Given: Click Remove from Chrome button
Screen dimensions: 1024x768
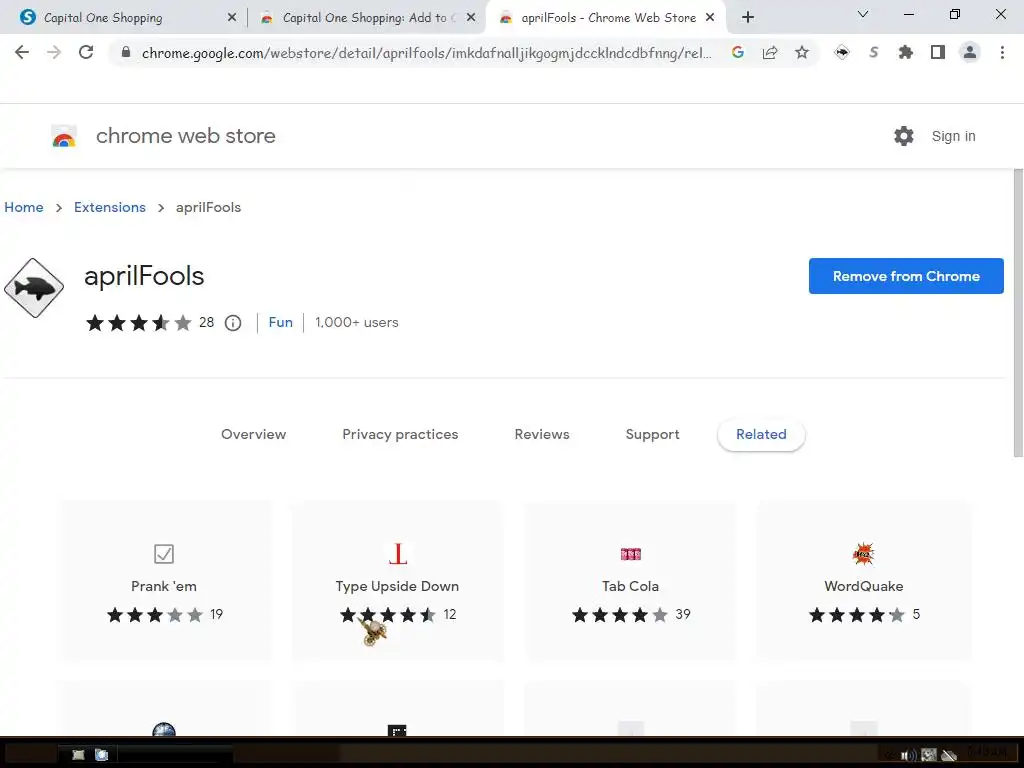Looking at the screenshot, I should click(x=906, y=276).
